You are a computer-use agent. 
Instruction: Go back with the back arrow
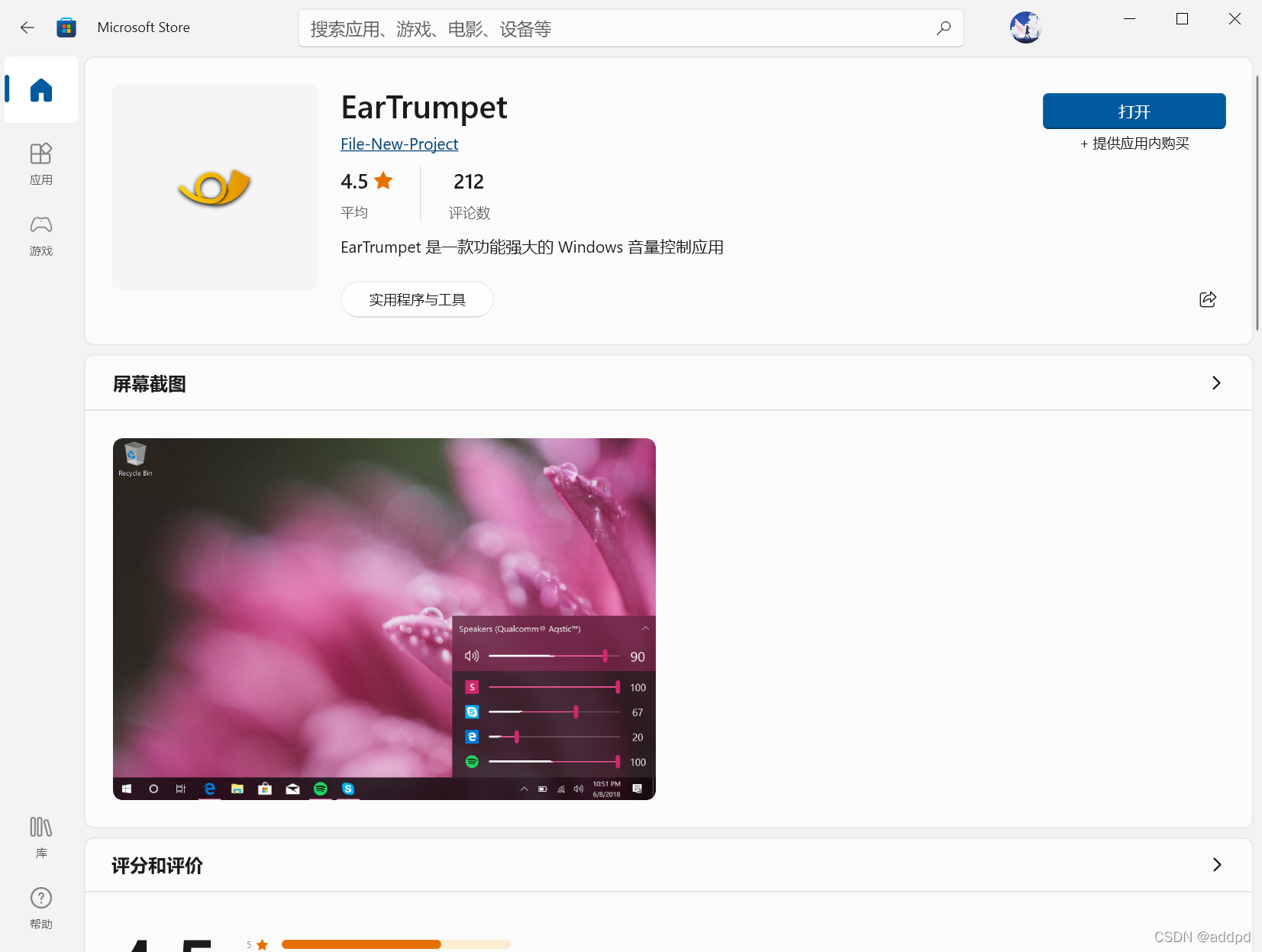(x=27, y=27)
